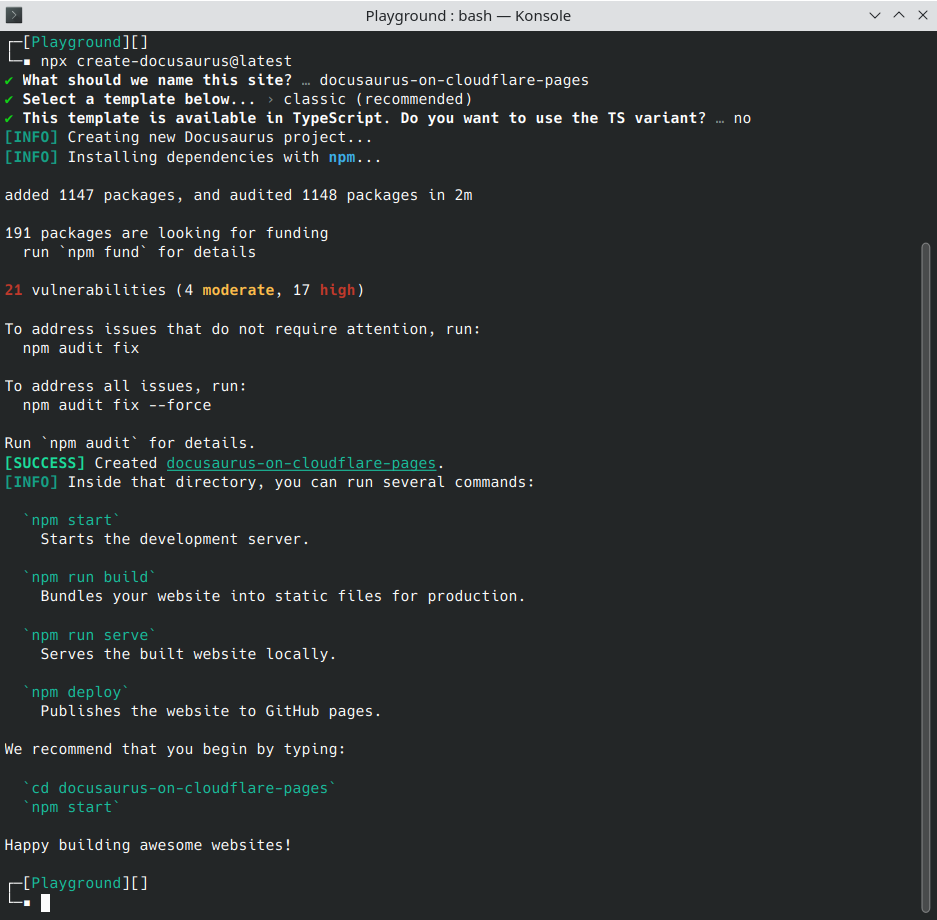Click the prompt square before npx command

[27, 62]
